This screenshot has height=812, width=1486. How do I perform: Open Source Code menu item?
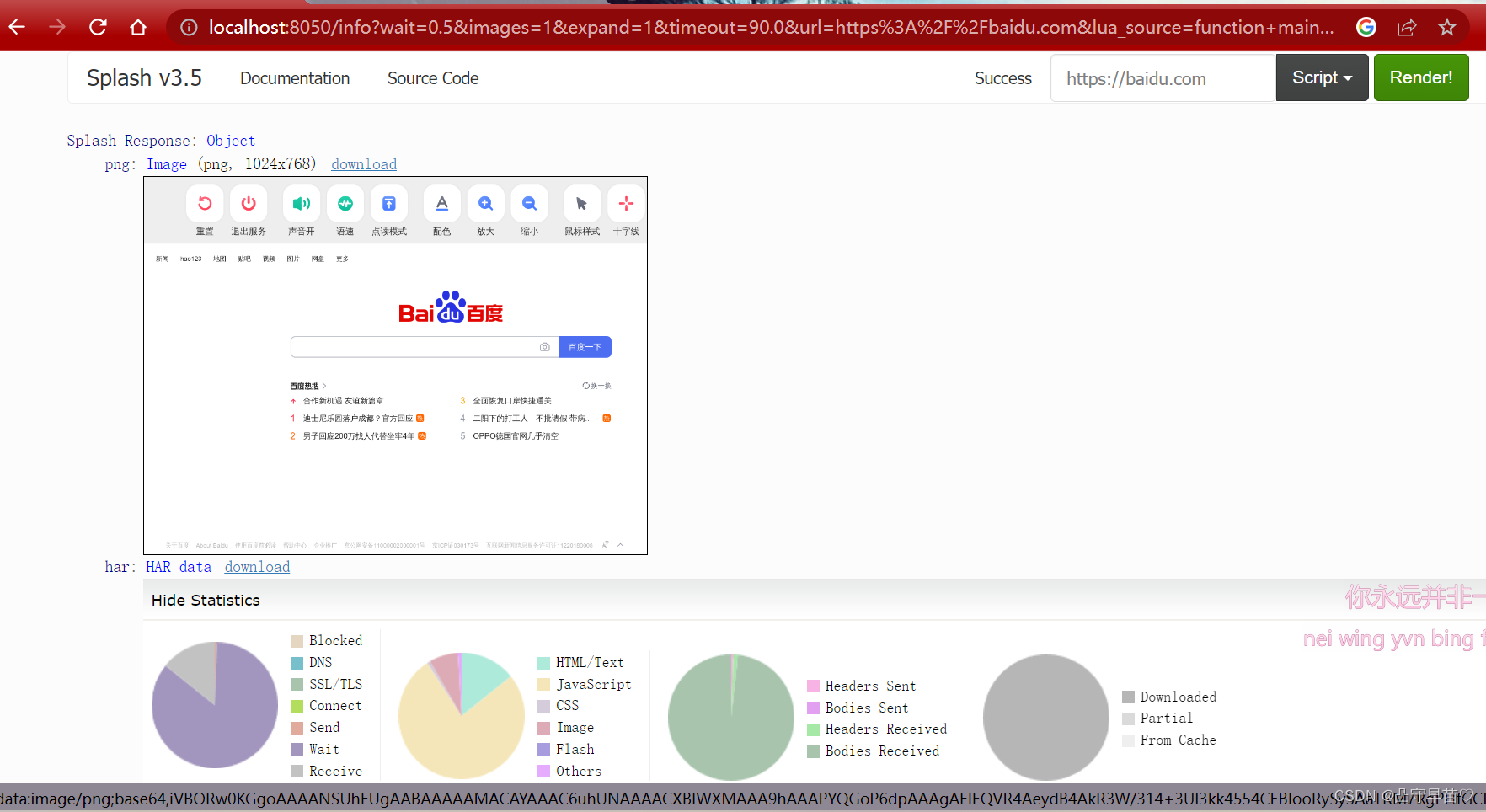433,77
